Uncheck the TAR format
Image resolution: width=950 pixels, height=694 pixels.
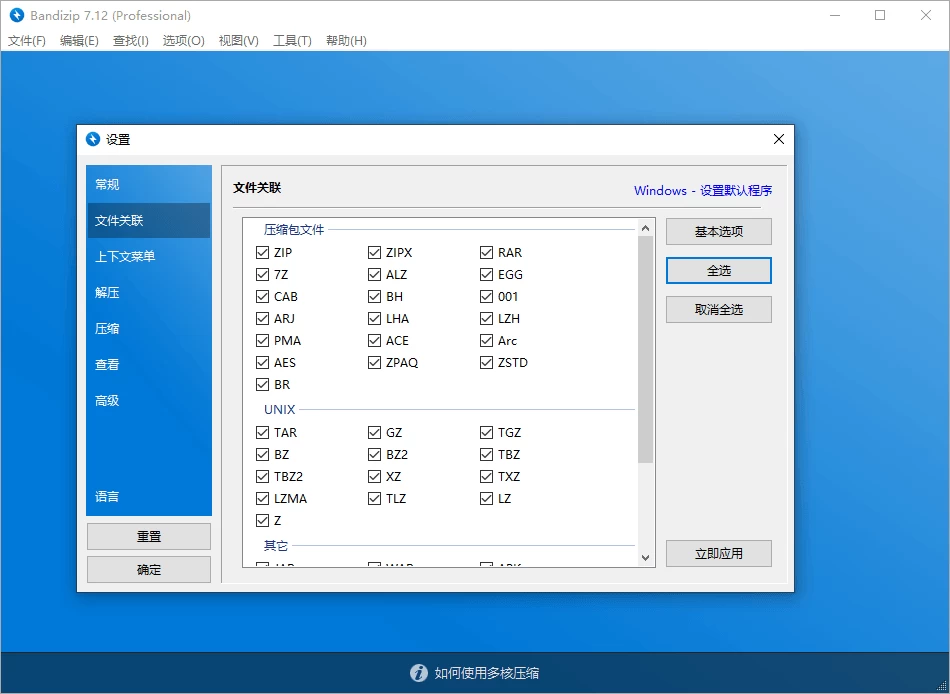coord(261,432)
